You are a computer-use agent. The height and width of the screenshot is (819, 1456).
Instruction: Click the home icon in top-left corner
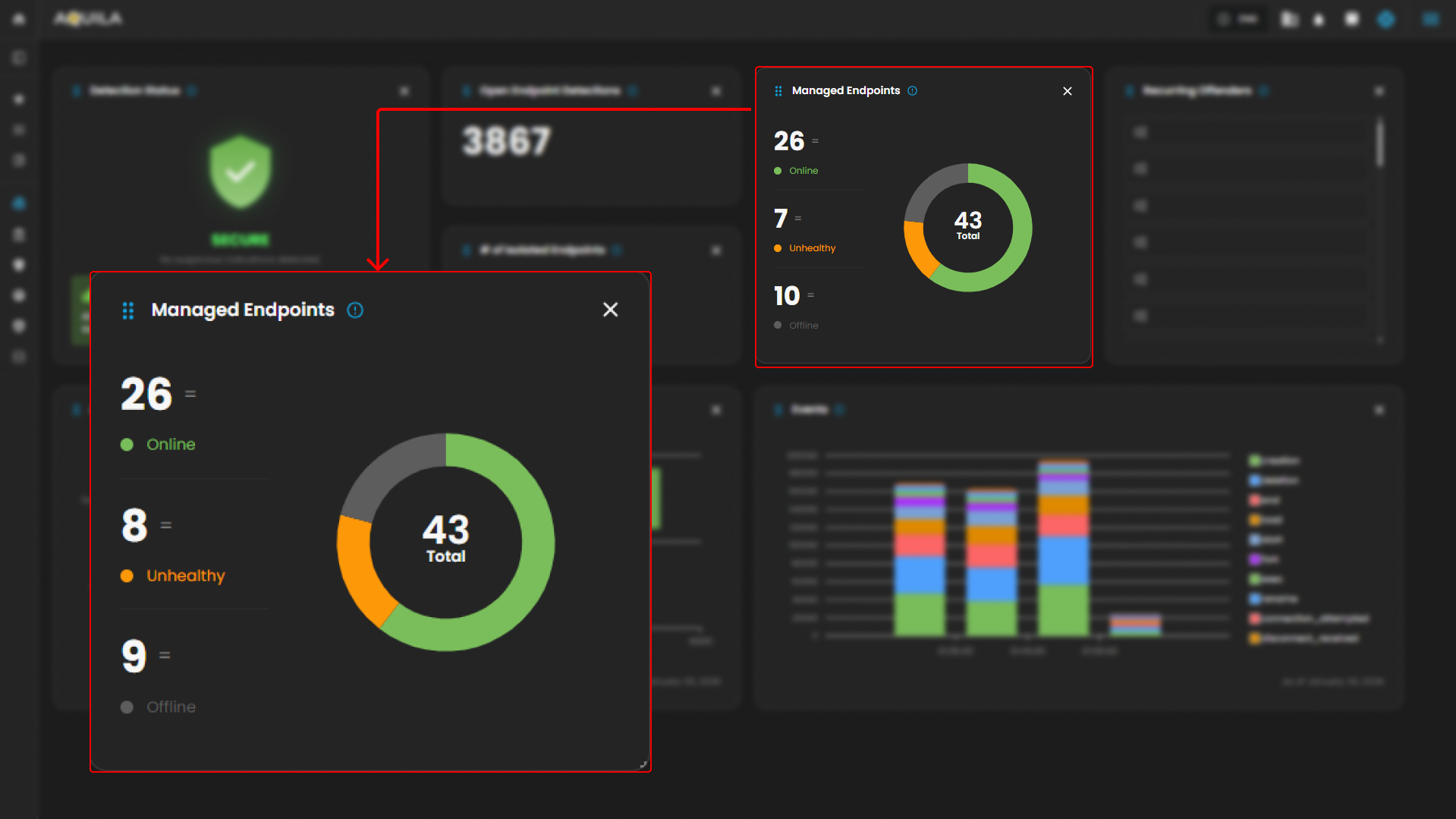pos(19,19)
